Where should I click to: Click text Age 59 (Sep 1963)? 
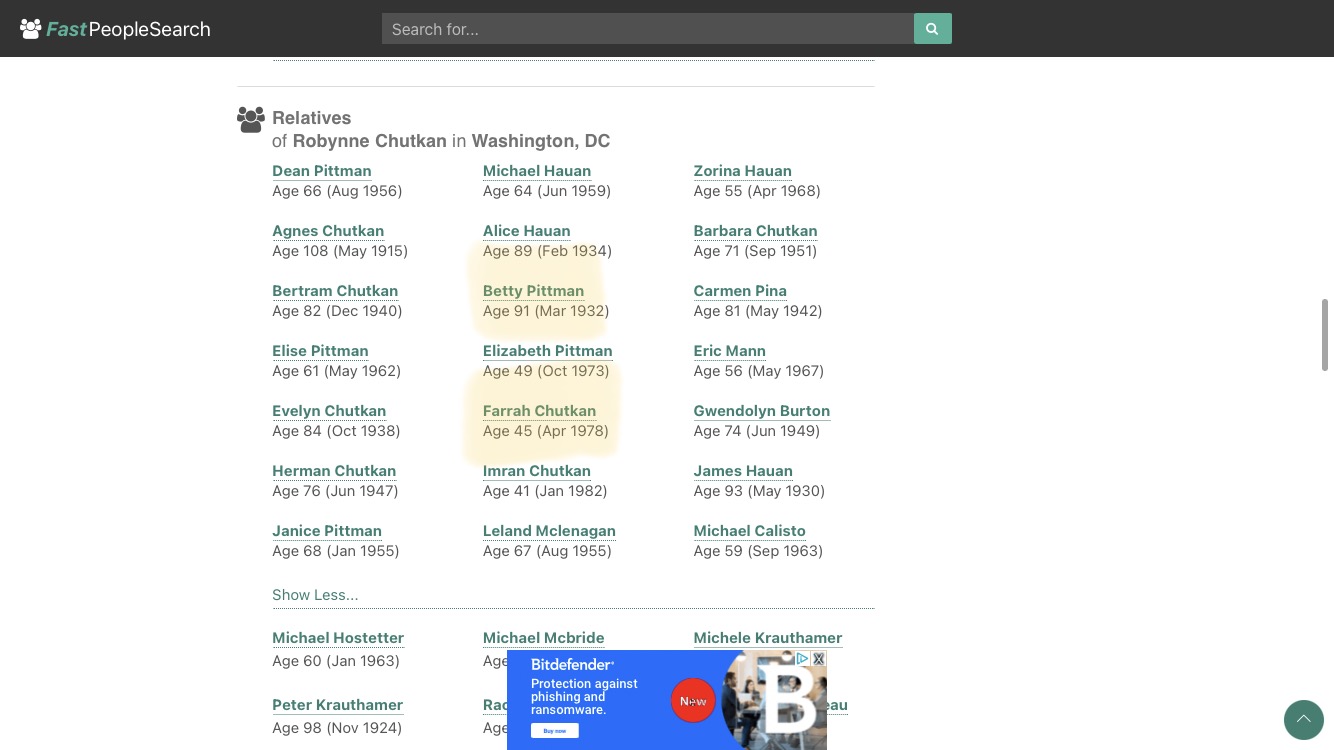tap(758, 551)
